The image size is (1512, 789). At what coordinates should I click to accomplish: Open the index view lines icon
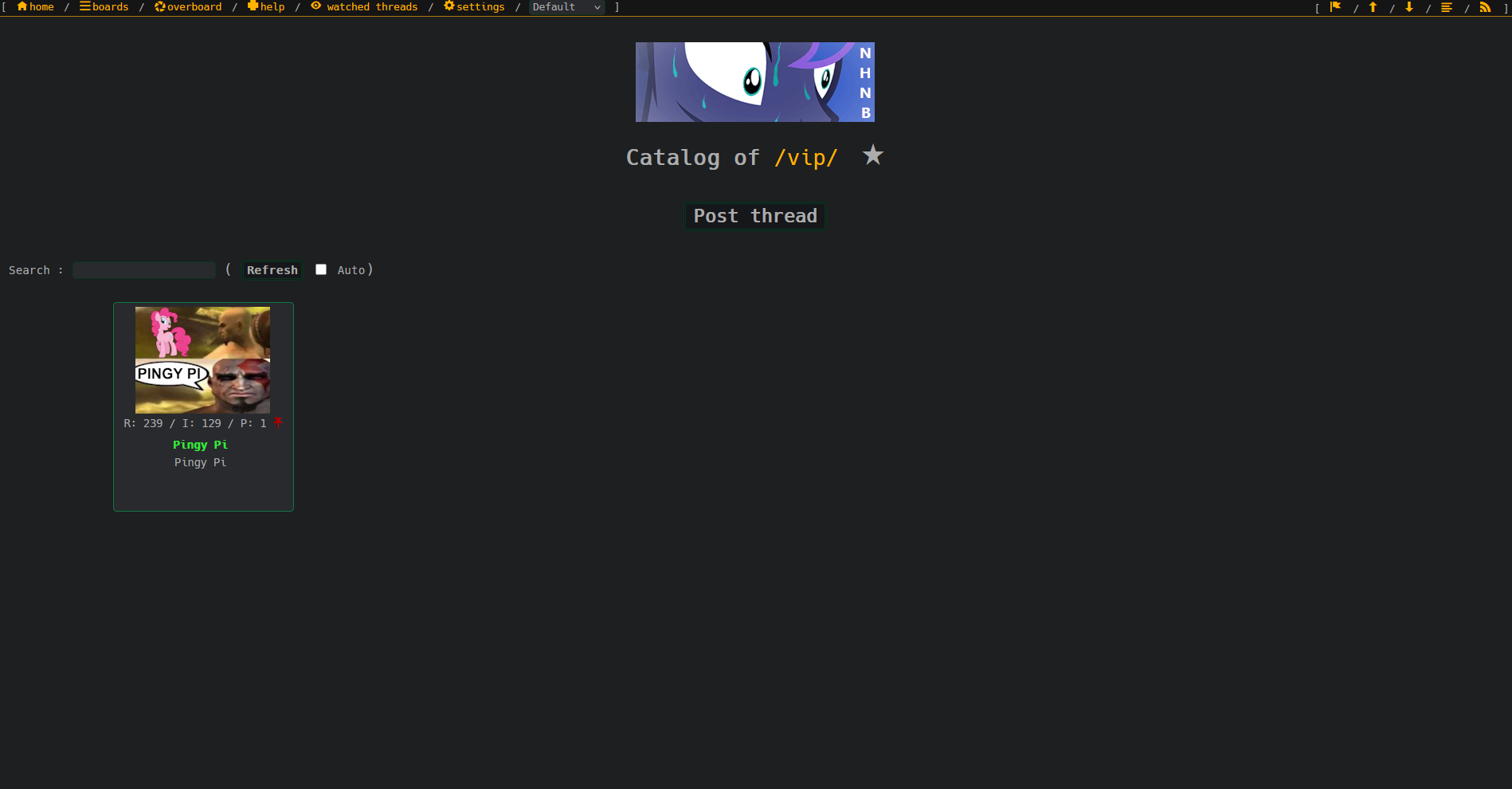[1447, 7]
